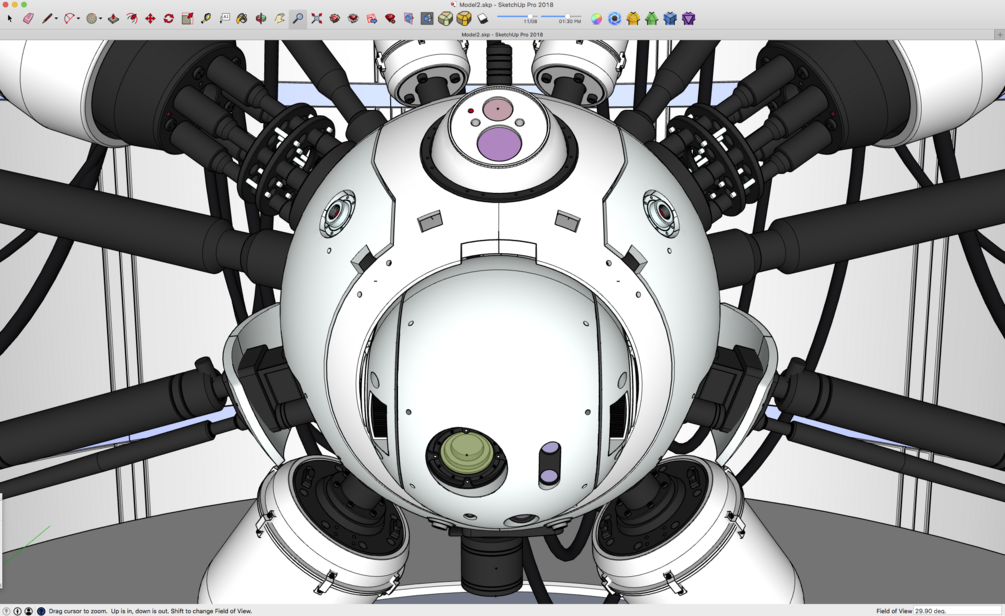Open the Colors wheel panel
Image resolution: width=1005 pixels, height=616 pixels.
tap(596, 19)
